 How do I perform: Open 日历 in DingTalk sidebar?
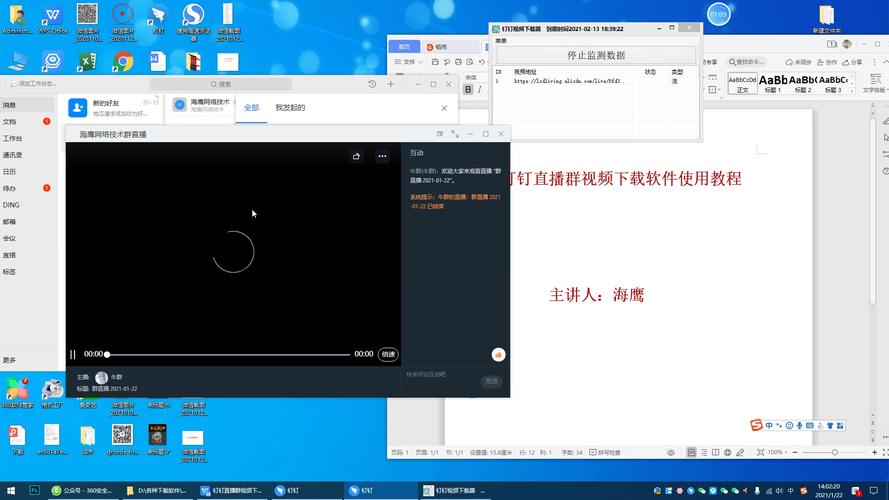pos(9,171)
